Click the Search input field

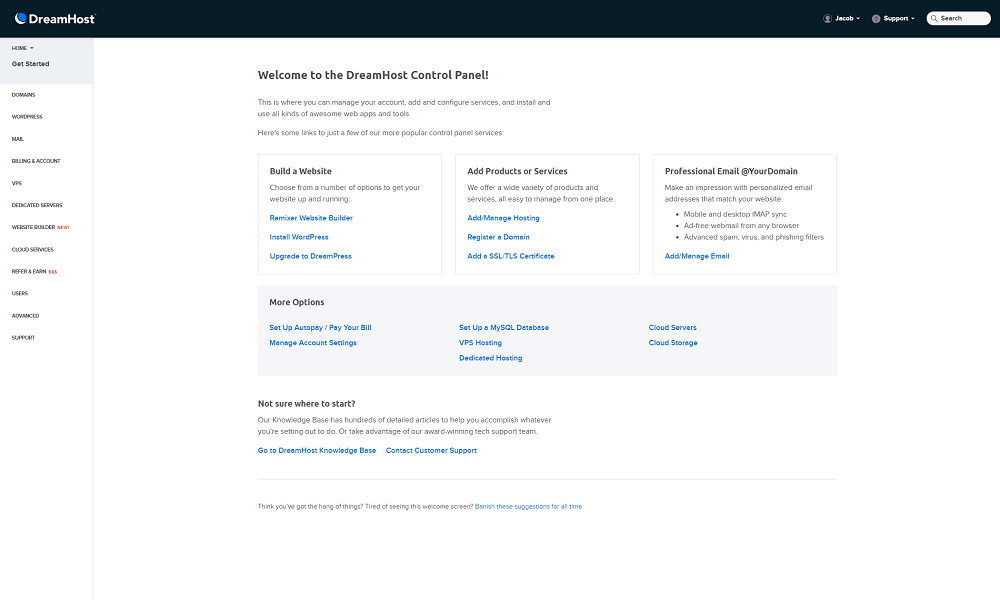pyautogui.click(x=959, y=18)
